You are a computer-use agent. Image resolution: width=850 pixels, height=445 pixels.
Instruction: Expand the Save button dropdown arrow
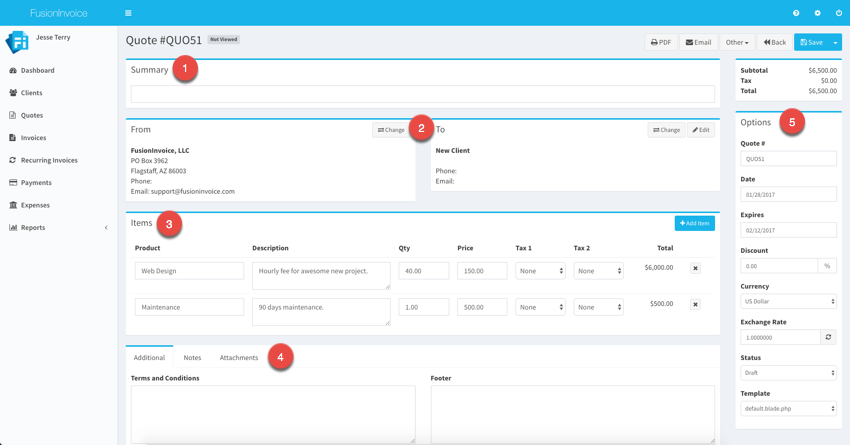(836, 42)
